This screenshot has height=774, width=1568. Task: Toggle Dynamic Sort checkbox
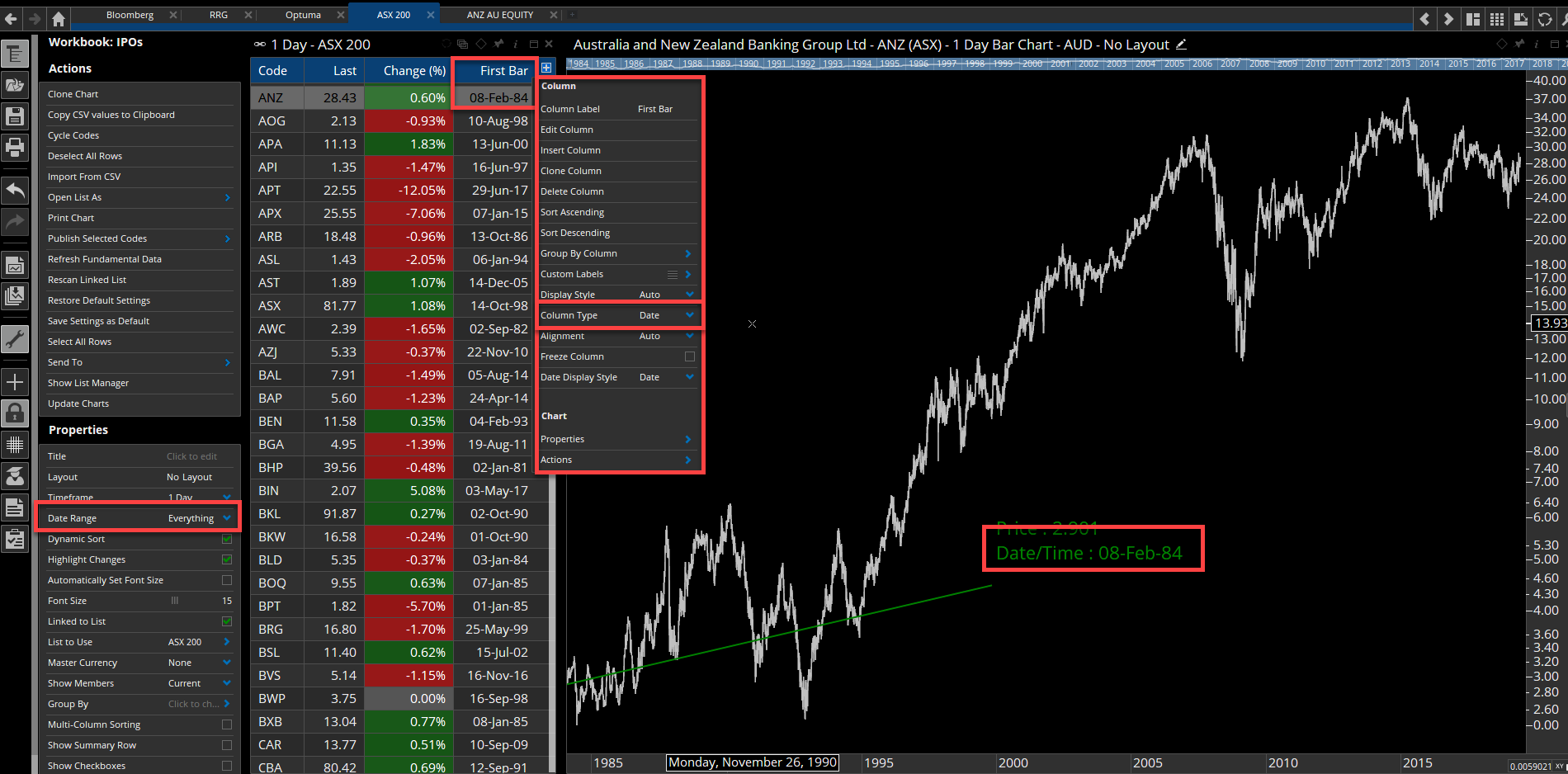click(227, 539)
